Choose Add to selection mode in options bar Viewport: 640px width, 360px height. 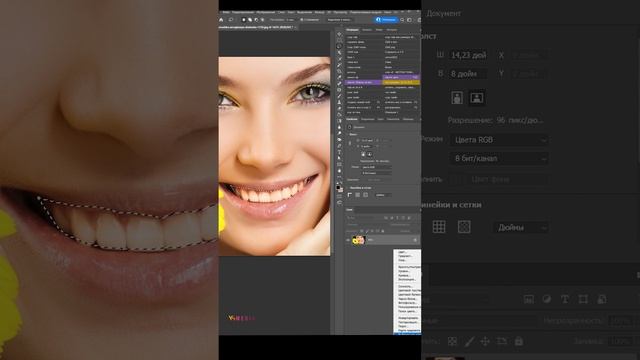pyautogui.click(x=250, y=20)
